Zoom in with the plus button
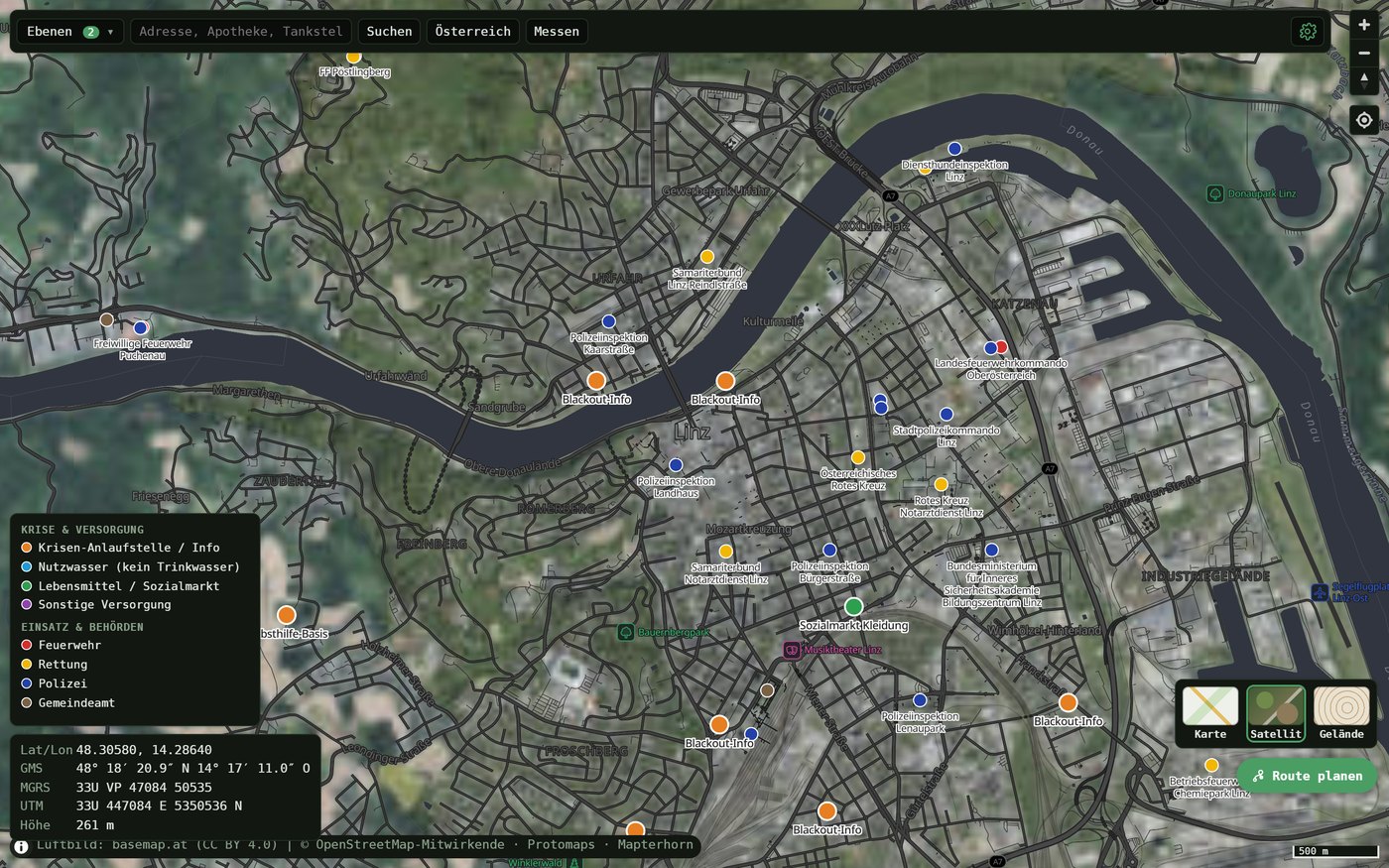The height and width of the screenshot is (868, 1389). pos(1364,25)
